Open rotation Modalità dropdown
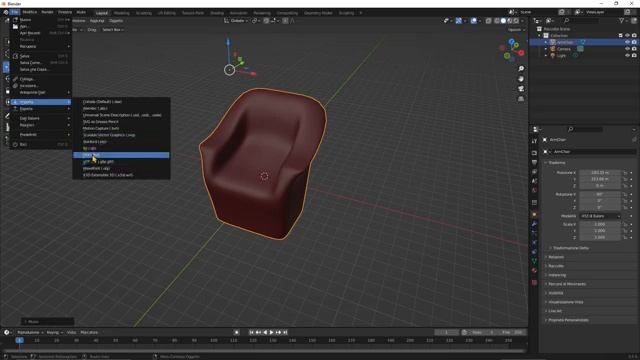Image resolution: width=640 pixels, height=360 pixels. (x=600, y=216)
